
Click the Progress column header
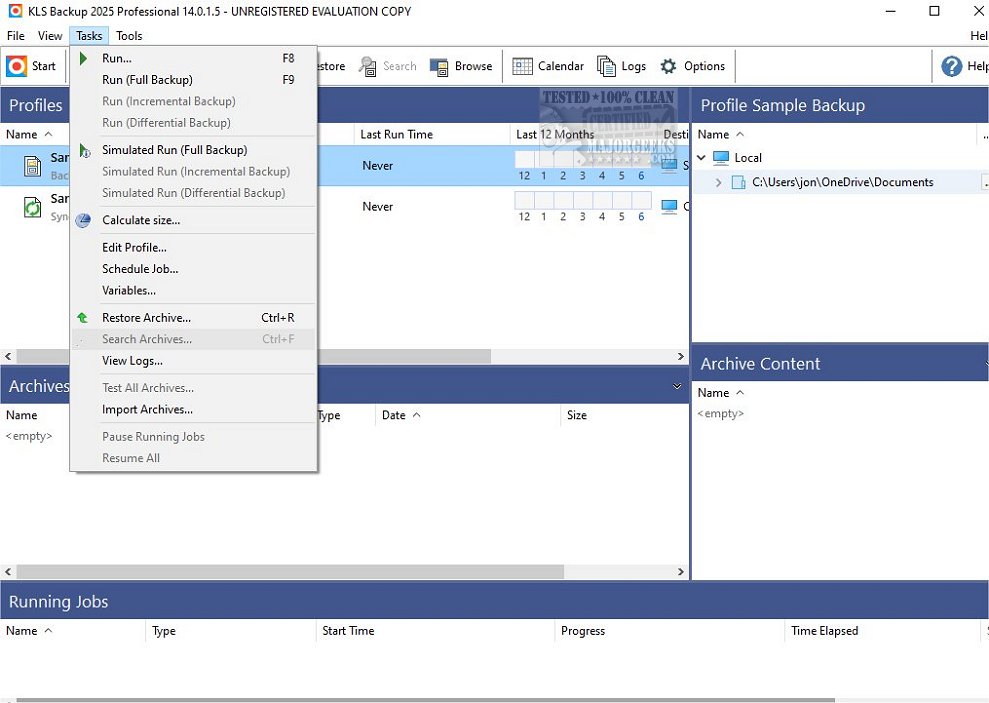tap(583, 631)
